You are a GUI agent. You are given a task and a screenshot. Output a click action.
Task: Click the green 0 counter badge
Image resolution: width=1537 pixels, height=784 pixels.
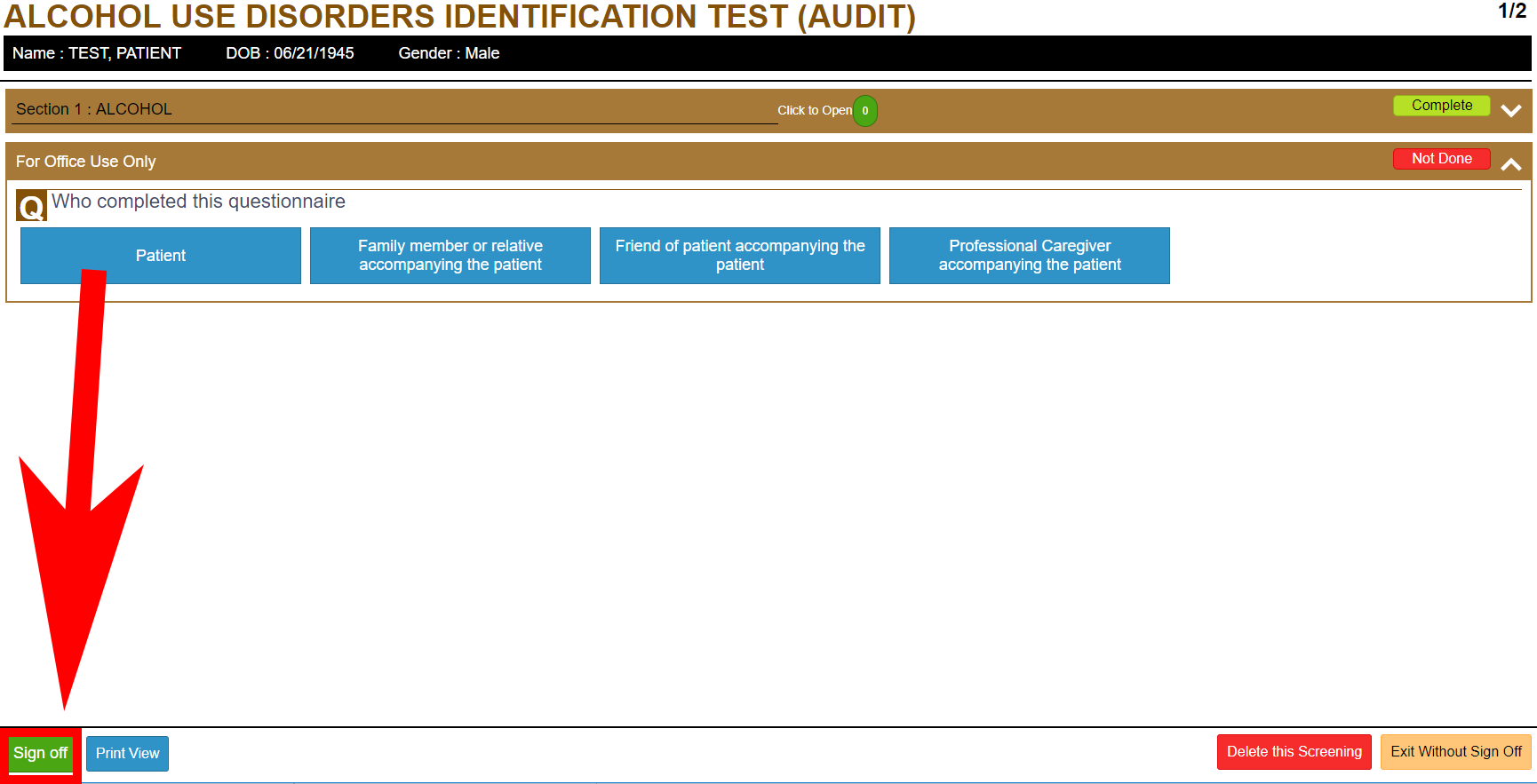coord(864,111)
